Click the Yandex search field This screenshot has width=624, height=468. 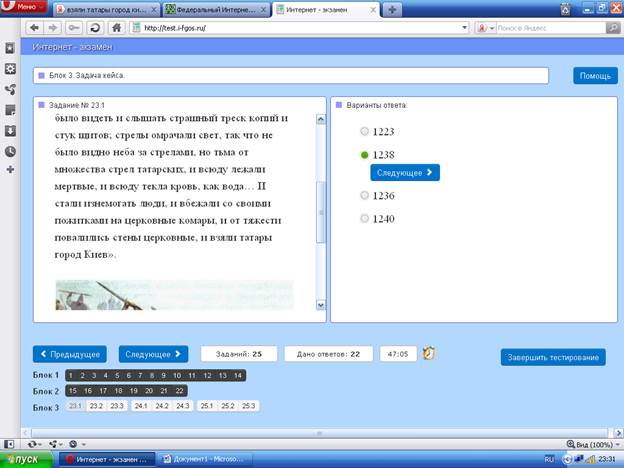[550, 28]
